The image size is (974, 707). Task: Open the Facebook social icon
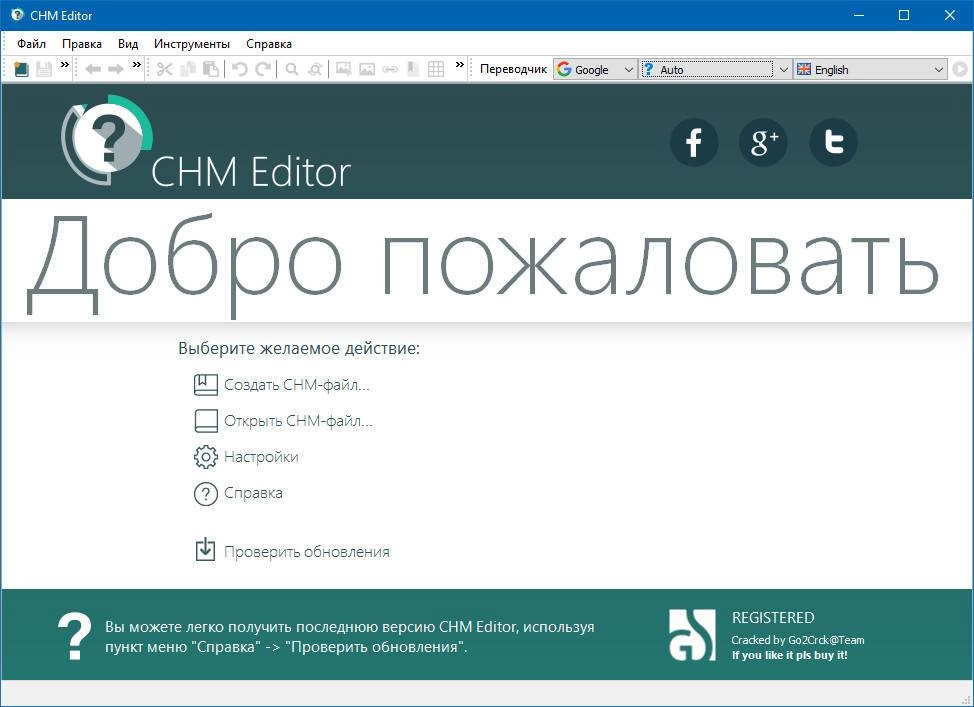(x=694, y=142)
